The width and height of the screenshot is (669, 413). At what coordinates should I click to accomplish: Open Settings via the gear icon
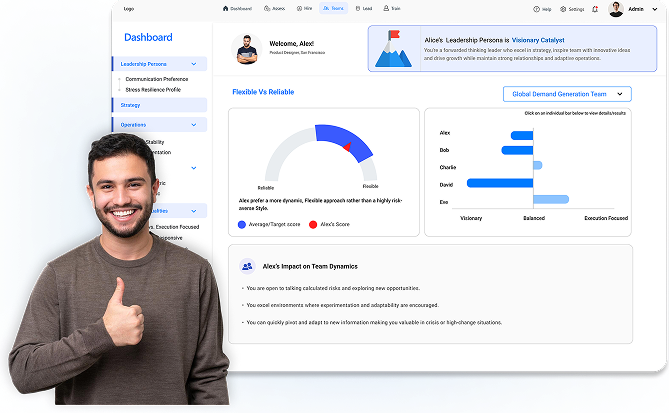pos(563,9)
